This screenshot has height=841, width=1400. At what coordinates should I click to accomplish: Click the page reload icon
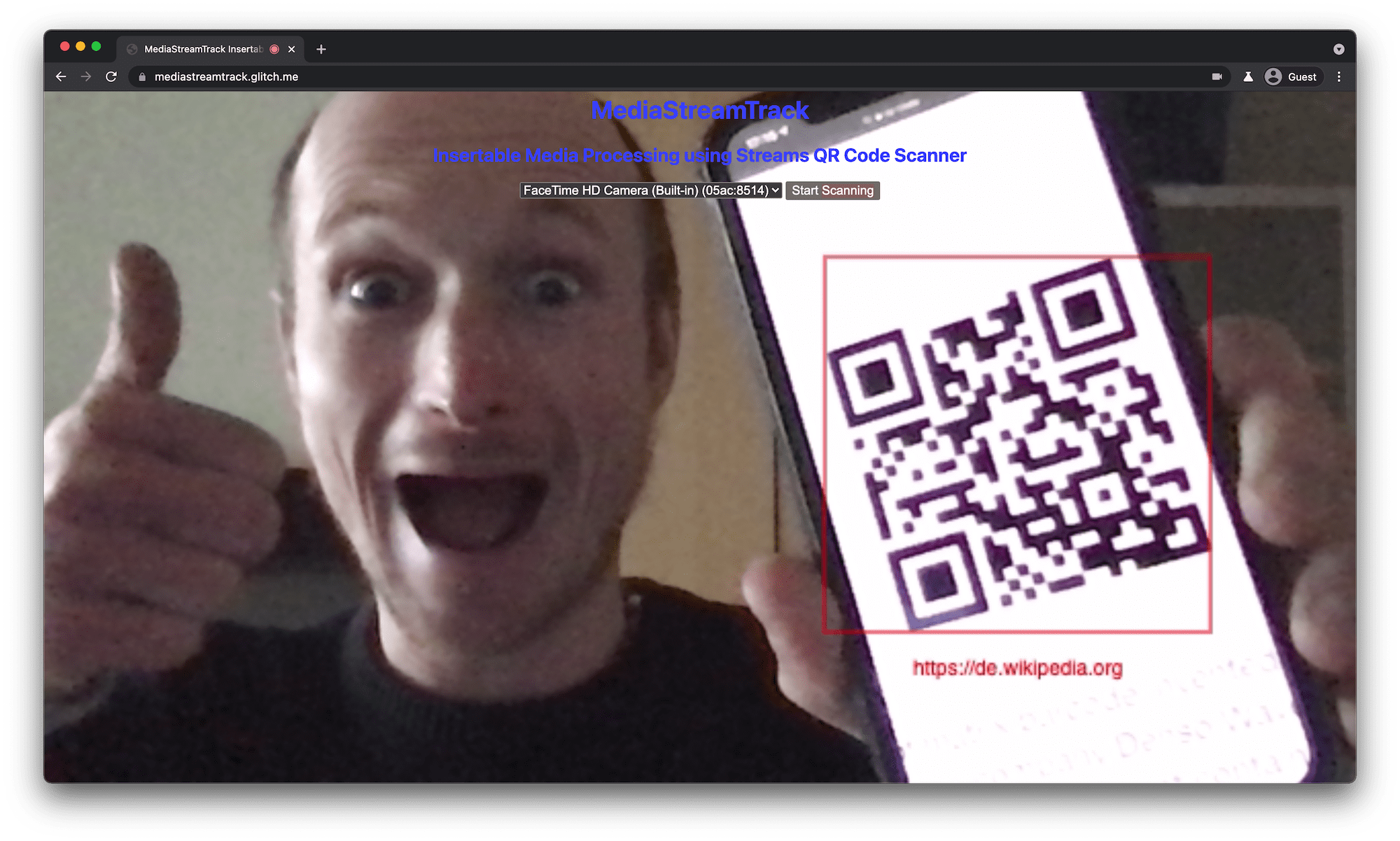[110, 76]
